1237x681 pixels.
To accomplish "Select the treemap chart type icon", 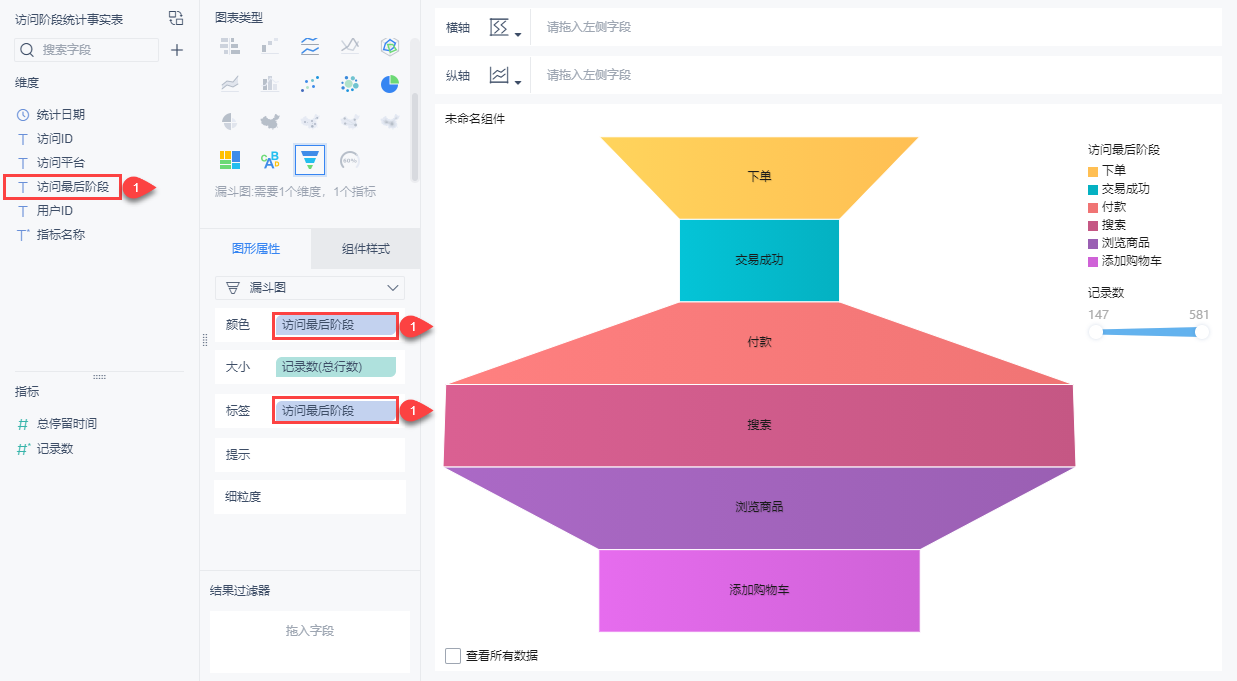I will pyautogui.click(x=230, y=159).
